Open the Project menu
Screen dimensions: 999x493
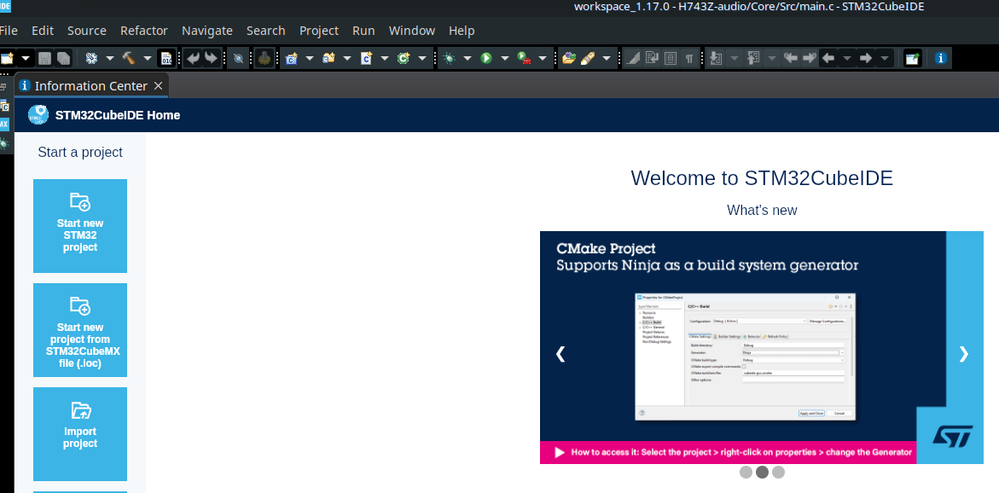click(x=319, y=31)
